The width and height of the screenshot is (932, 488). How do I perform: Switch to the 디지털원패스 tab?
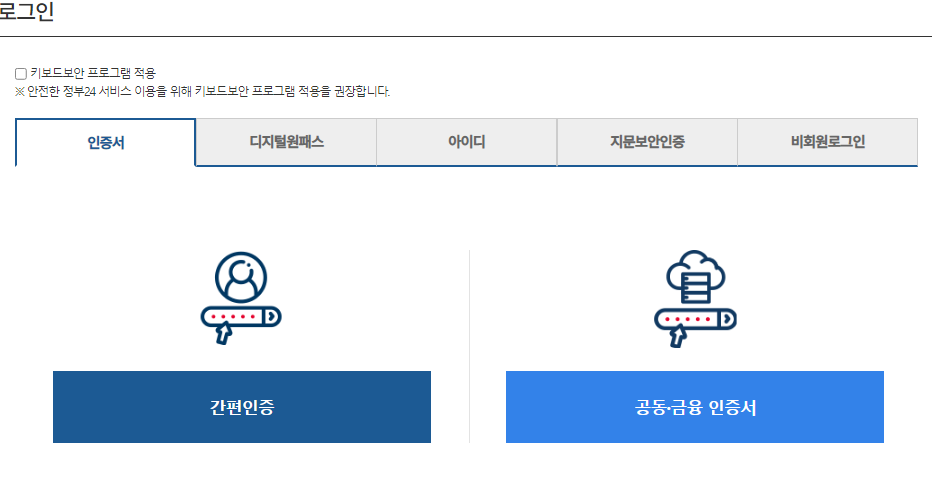pos(286,142)
